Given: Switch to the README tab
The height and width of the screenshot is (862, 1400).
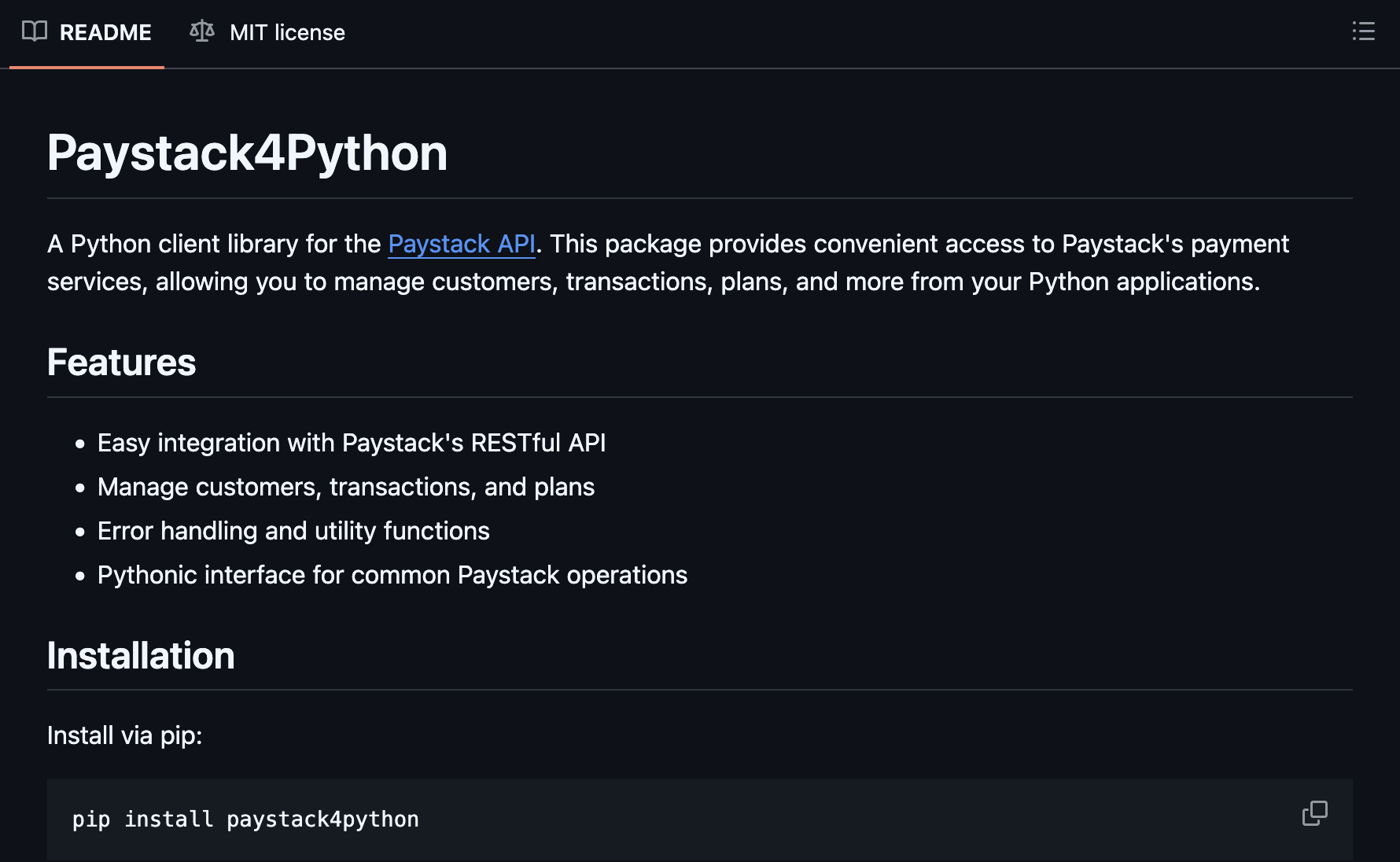Looking at the screenshot, I should coord(105,33).
